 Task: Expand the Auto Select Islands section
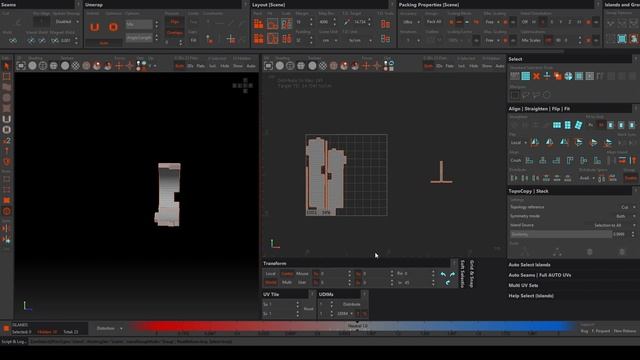coord(529,265)
